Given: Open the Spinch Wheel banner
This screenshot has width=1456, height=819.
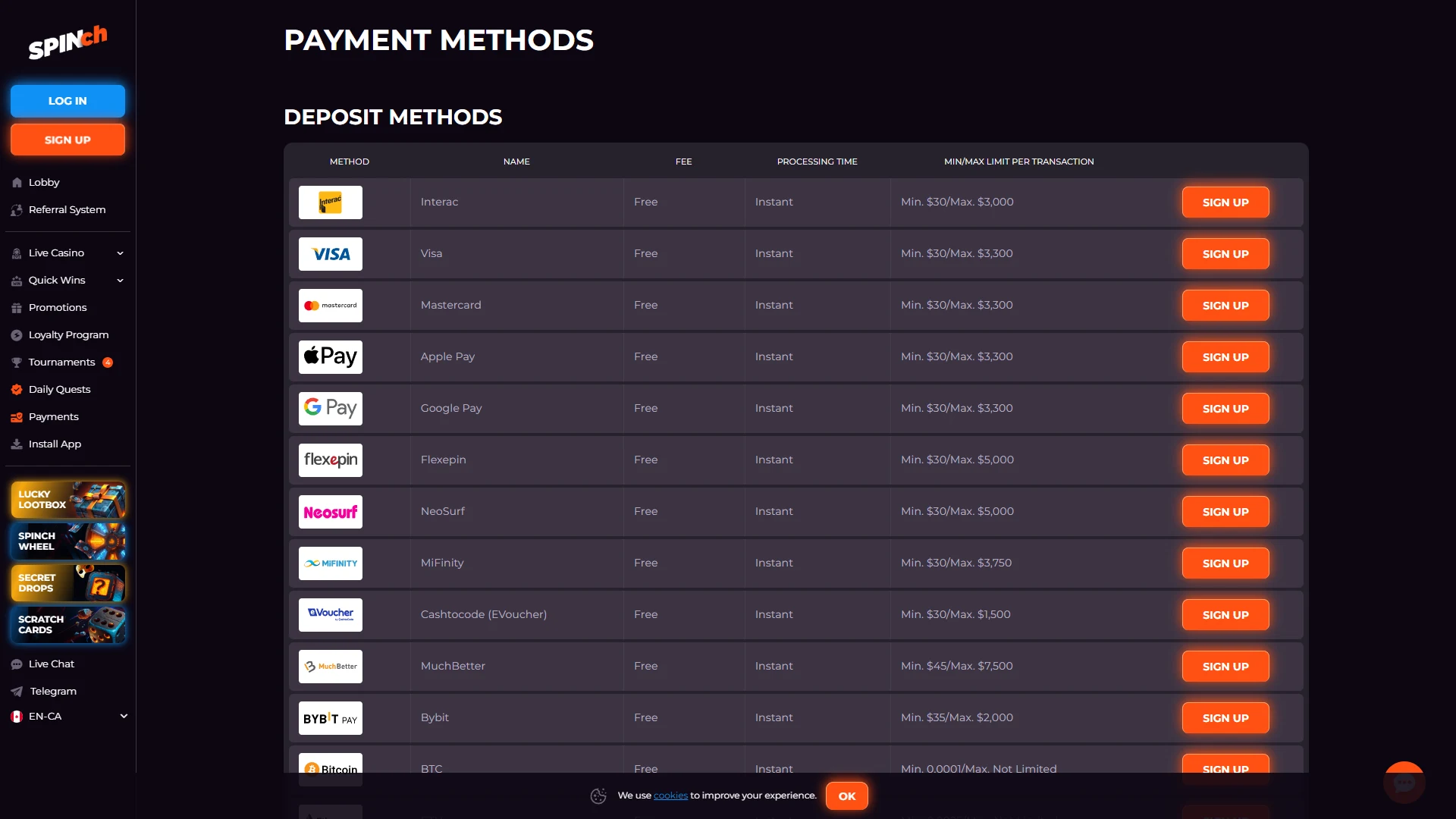Looking at the screenshot, I should click(x=68, y=541).
